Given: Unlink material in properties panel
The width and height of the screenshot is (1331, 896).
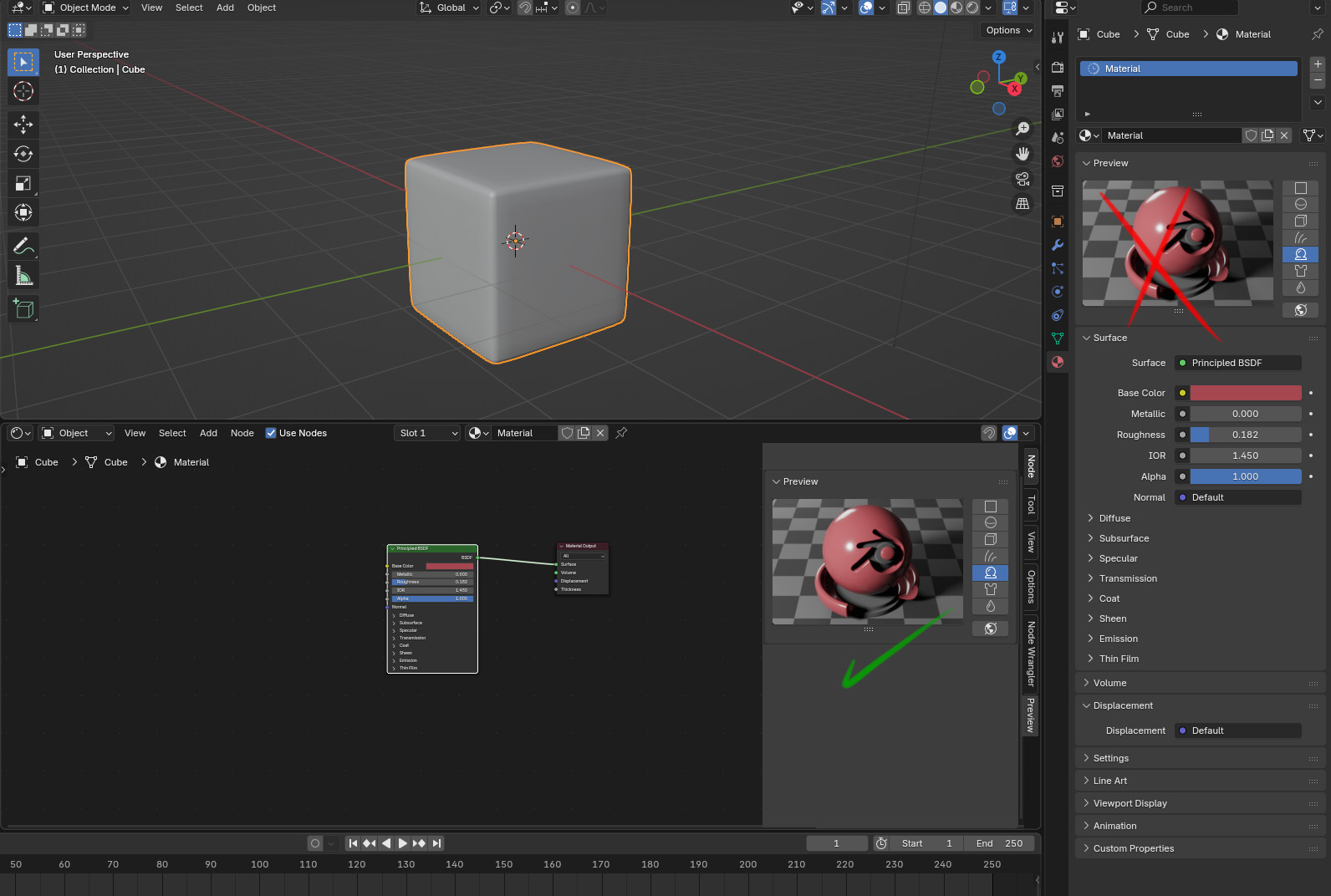Looking at the screenshot, I should pyautogui.click(x=1284, y=135).
